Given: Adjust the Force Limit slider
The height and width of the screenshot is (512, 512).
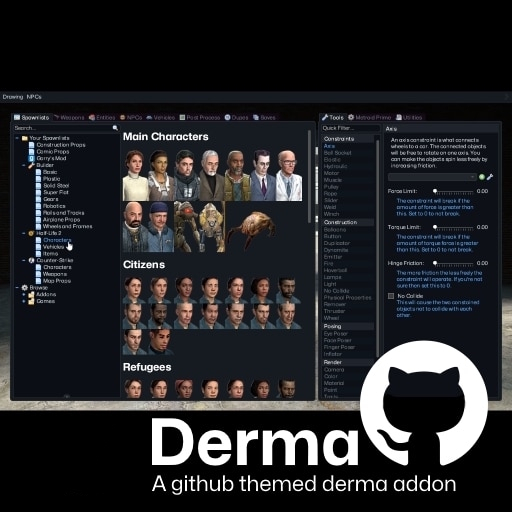Looking at the screenshot, I should pos(454,191).
